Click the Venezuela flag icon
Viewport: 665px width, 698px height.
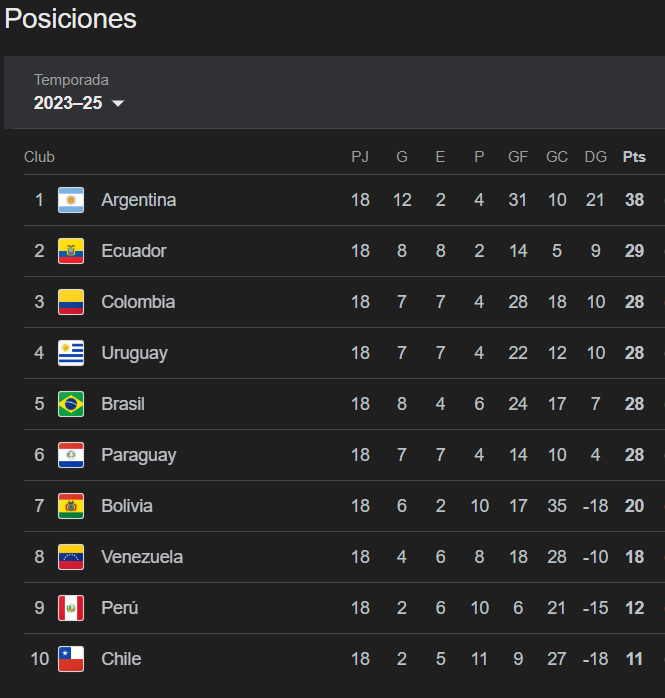click(71, 557)
